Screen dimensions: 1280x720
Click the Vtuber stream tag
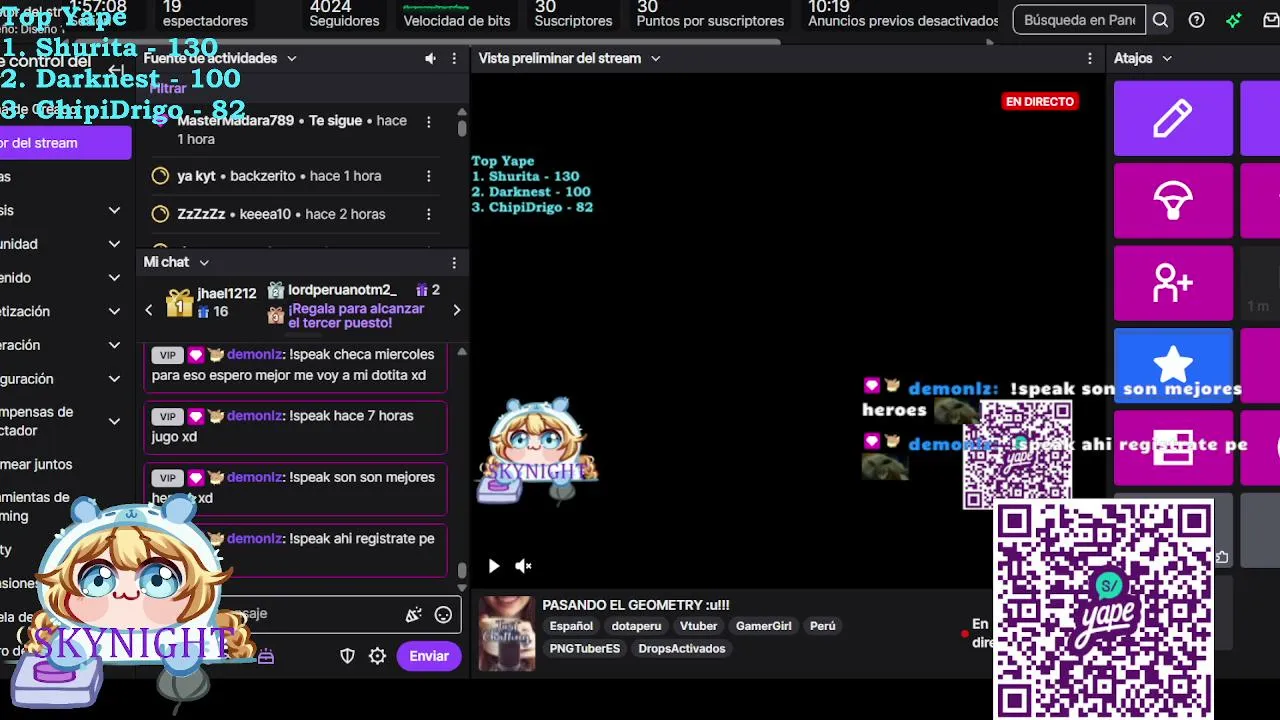pyautogui.click(x=698, y=626)
